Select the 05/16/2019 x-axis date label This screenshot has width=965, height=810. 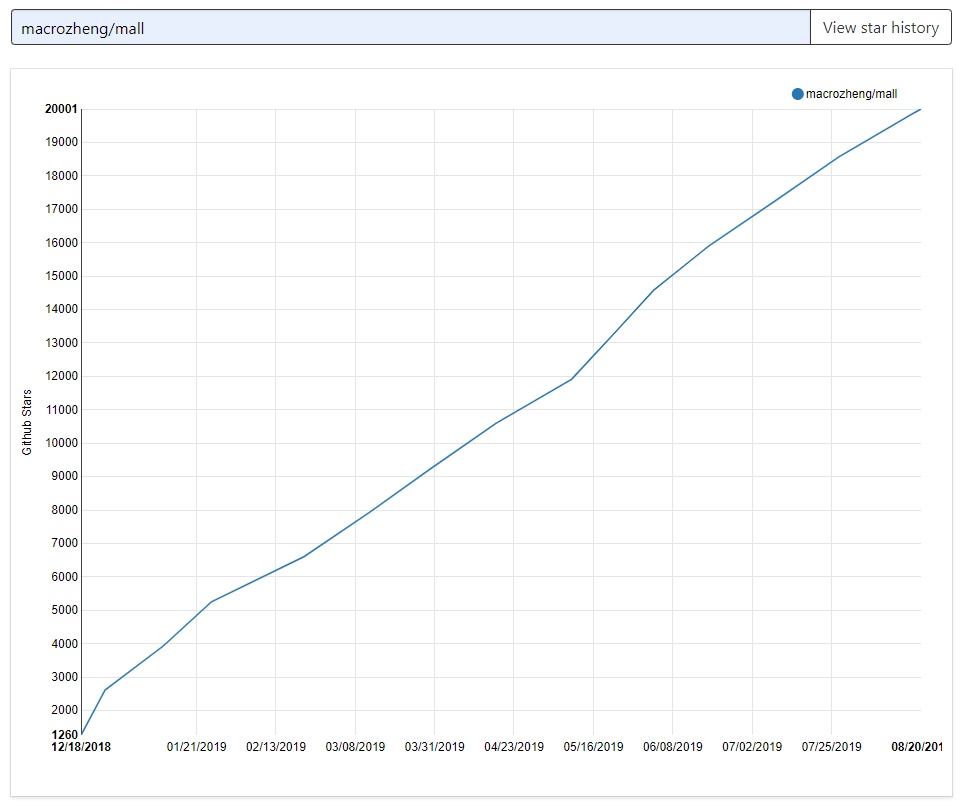(x=593, y=747)
